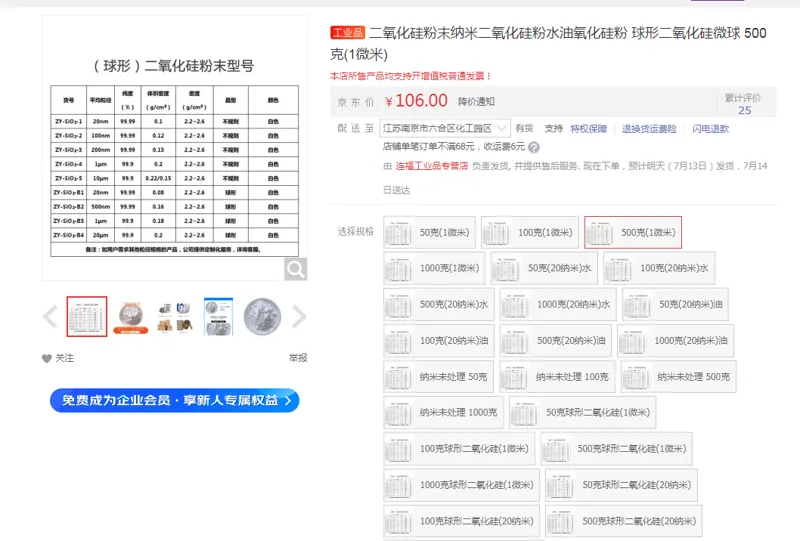The width and height of the screenshot is (800, 541).
Task: Choose the 100克(20纳米)油 option
Action: pyautogui.click(x=439, y=340)
